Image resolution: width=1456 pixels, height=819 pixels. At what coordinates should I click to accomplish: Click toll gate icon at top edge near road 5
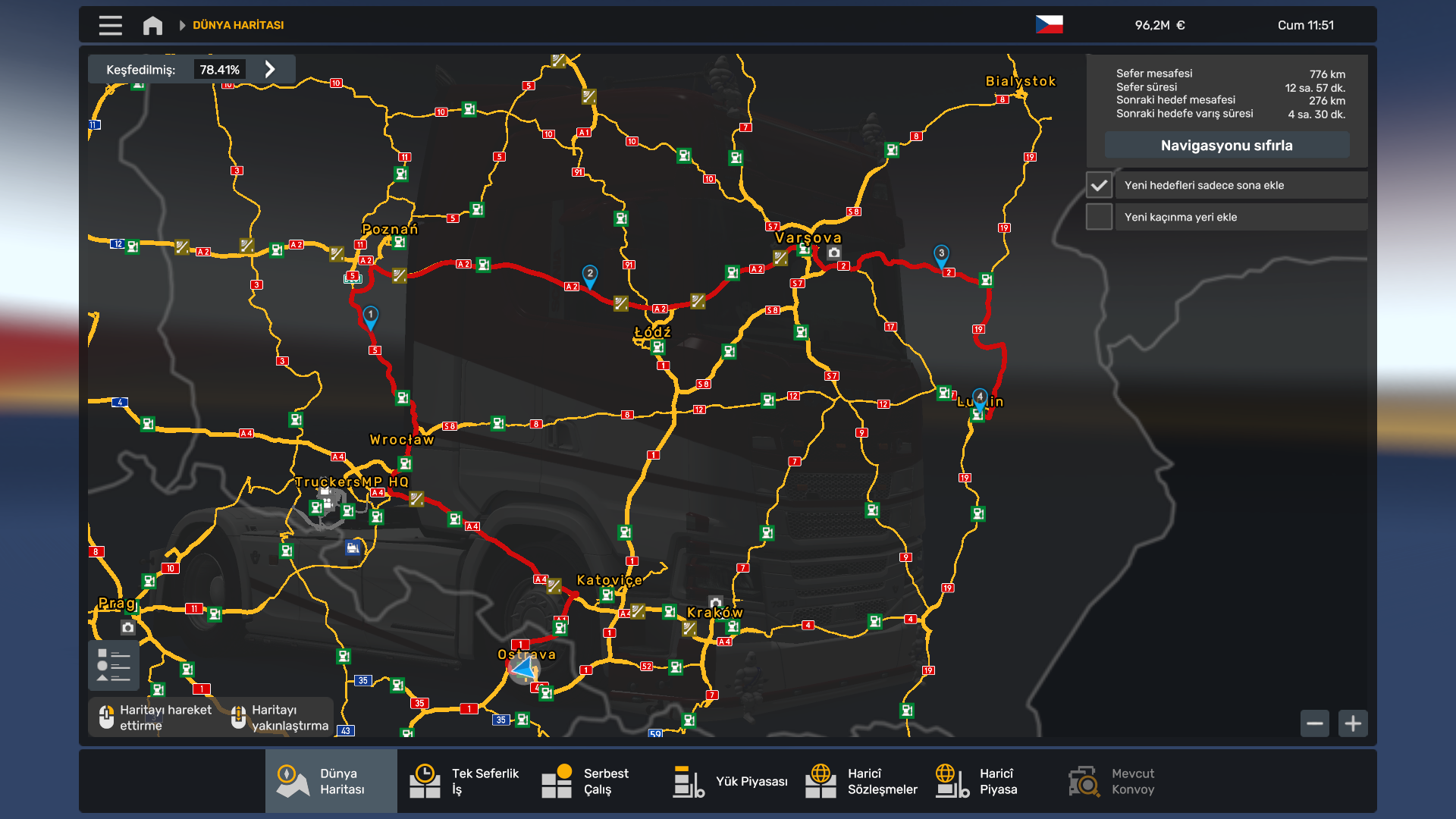tap(559, 60)
